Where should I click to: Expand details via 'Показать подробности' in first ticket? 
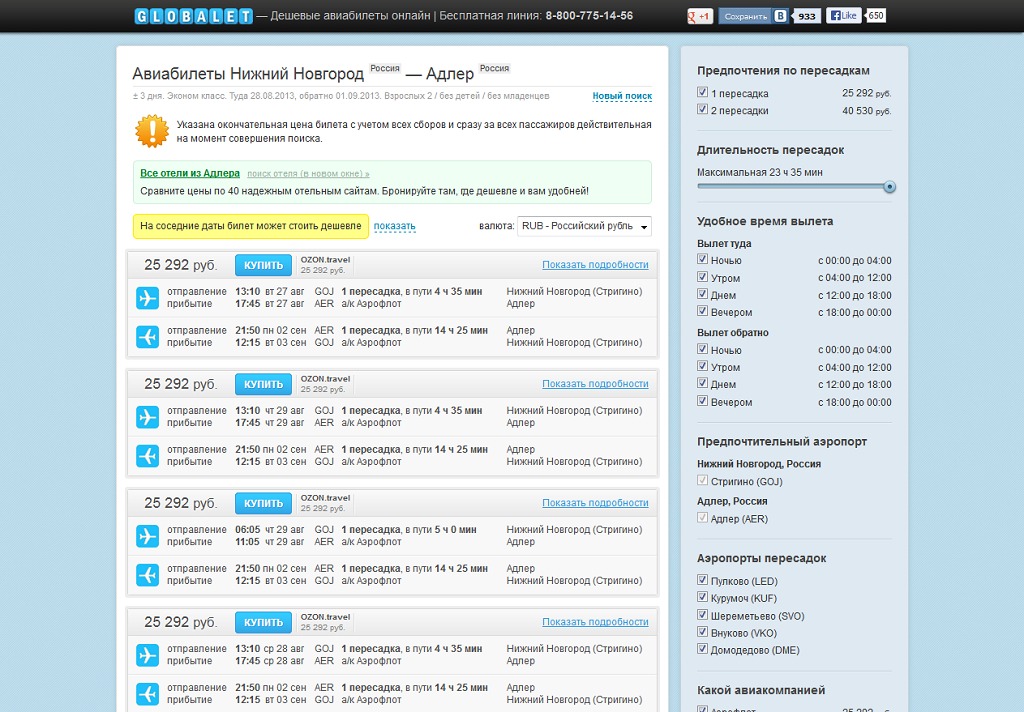595,265
